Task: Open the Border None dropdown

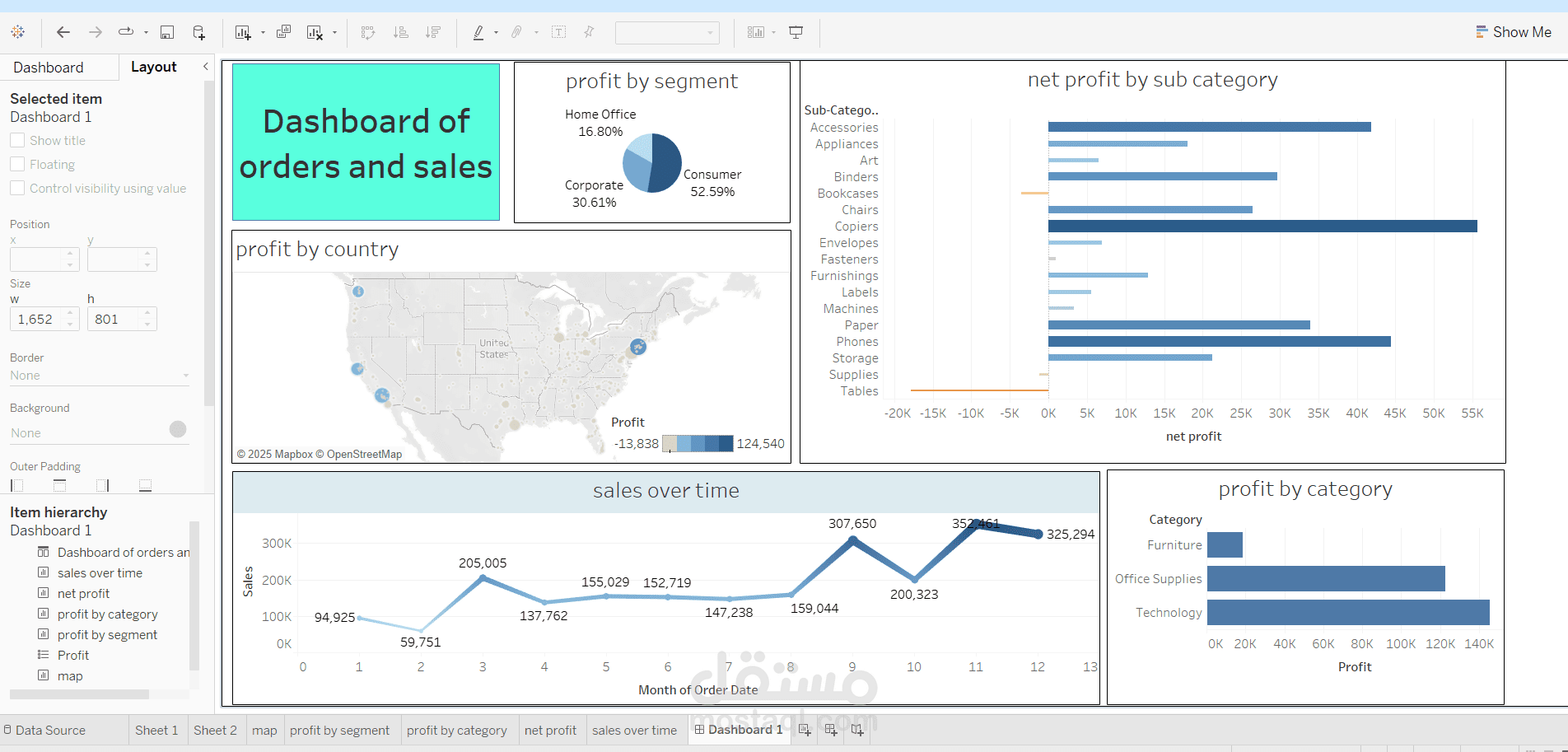Action: (100, 376)
